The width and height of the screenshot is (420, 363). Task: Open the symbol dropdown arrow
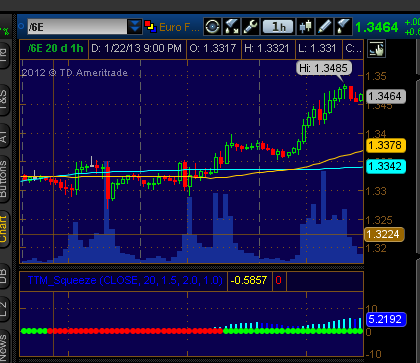tap(135, 27)
